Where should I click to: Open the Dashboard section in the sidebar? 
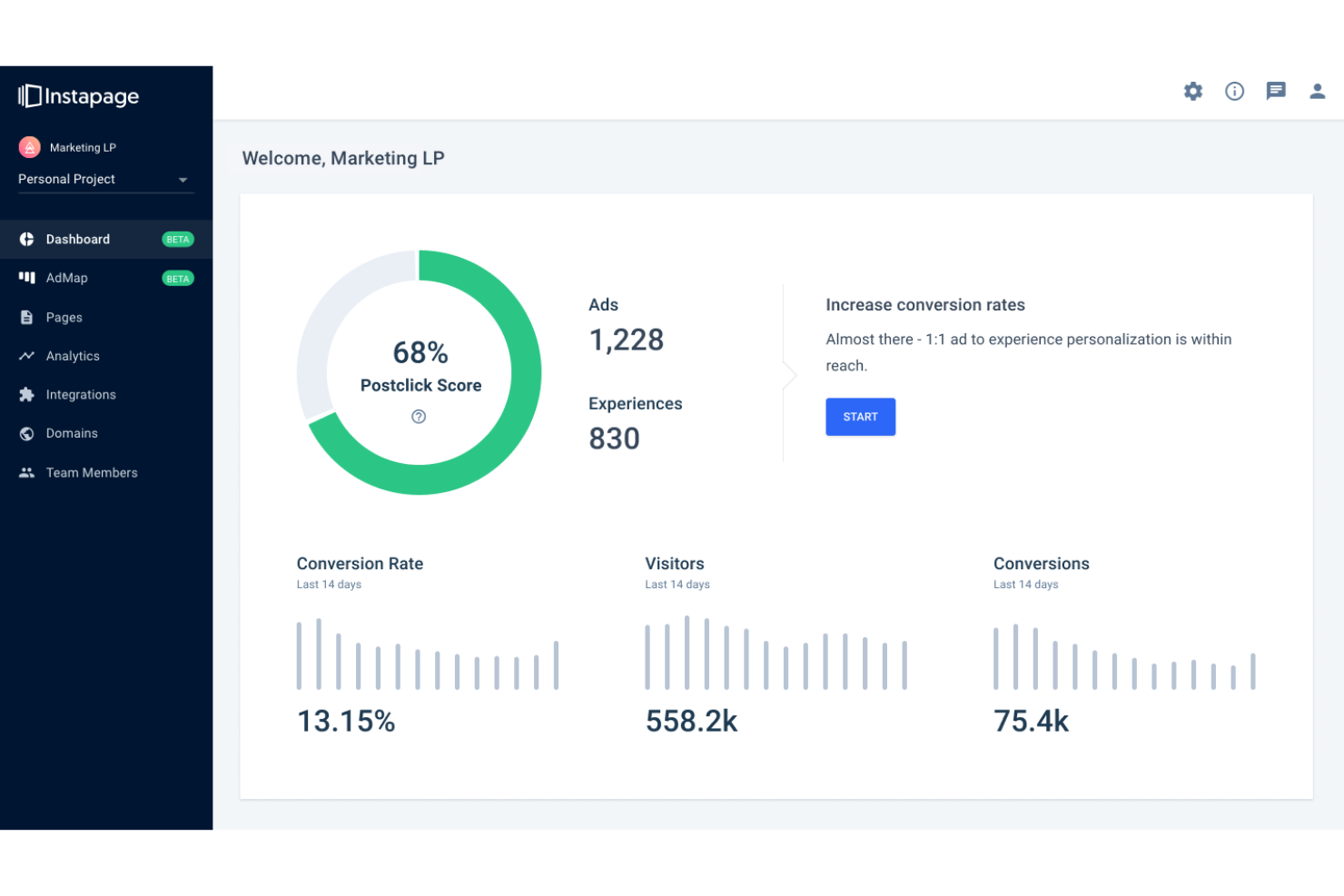click(77, 239)
